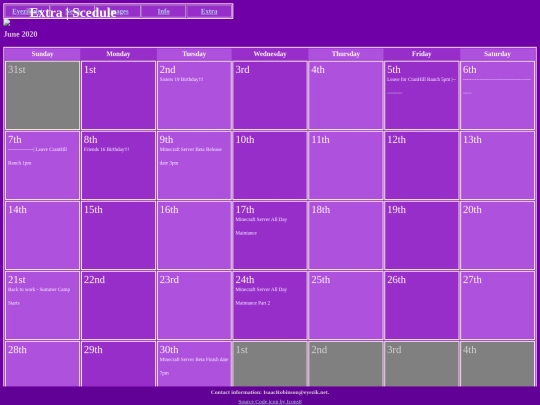
Task: Open the Source Code icon by Icons8 link
Action: (x=270, y=402)
